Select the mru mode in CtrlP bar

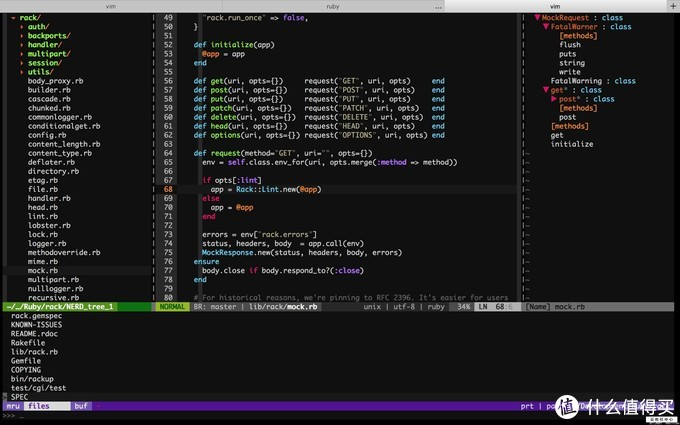[x=13, y=406]
